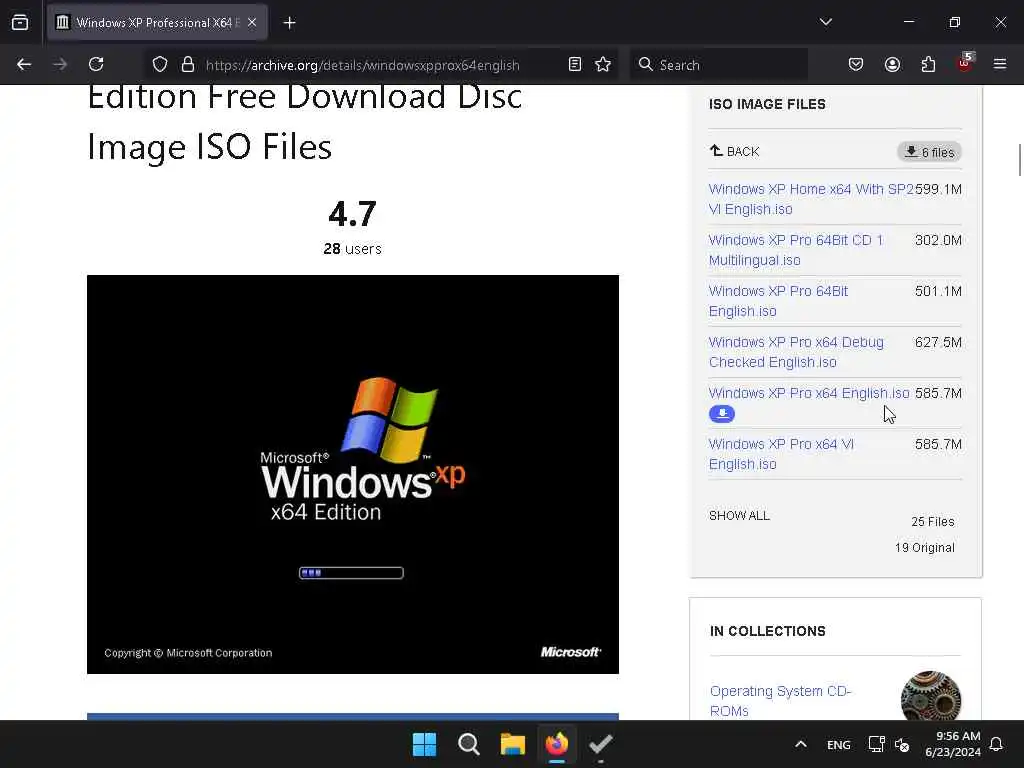Open Windows XP Home x64 With SP2 VI English.iso
The image size is (1024, 768).
click(x=811, y=199)
